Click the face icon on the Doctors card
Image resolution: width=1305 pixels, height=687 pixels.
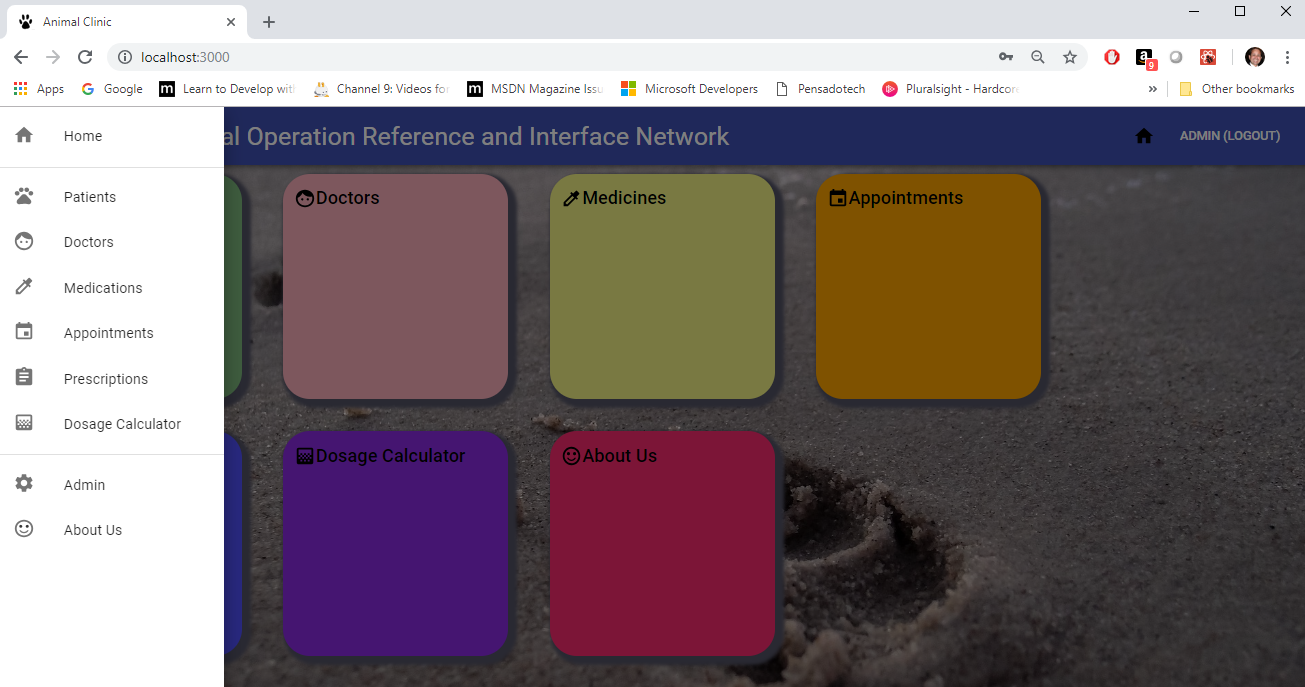pyautogui.click(x=305, y=198)
